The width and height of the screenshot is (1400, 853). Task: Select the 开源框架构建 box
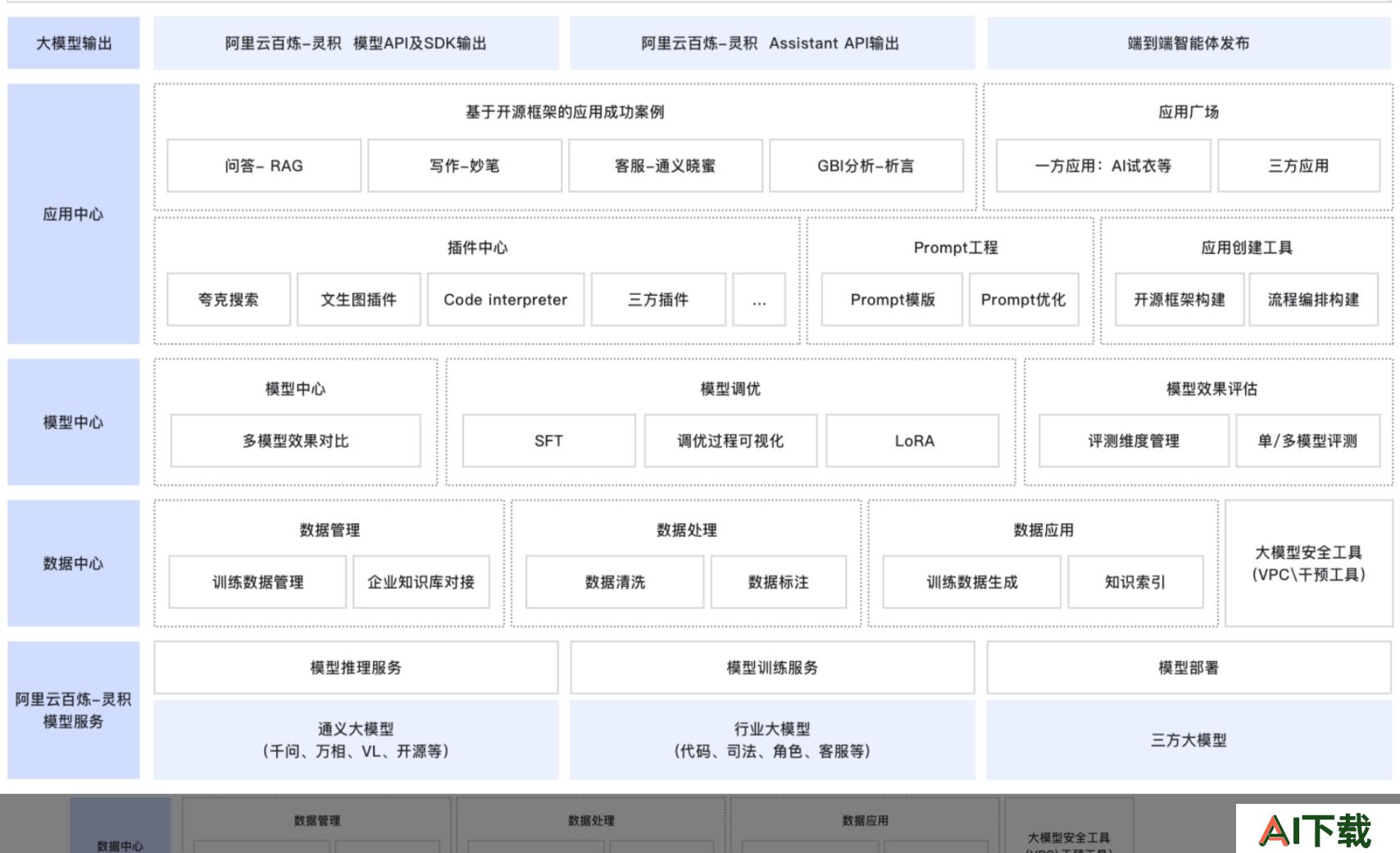point(1180,300)
